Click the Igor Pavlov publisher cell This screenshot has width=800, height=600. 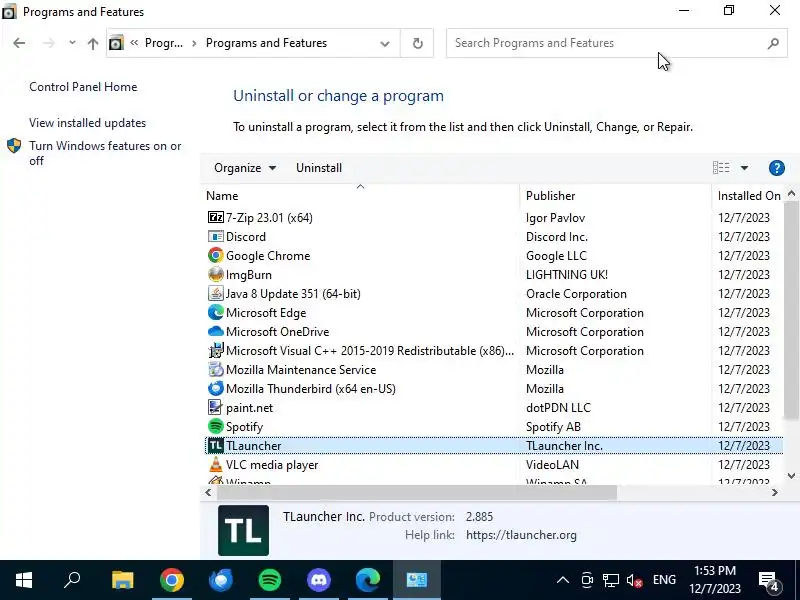click(x=555, y=218)
